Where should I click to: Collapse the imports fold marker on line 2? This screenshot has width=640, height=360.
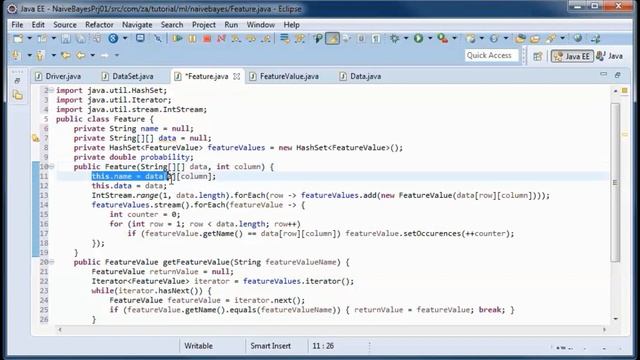pos(52,90)
